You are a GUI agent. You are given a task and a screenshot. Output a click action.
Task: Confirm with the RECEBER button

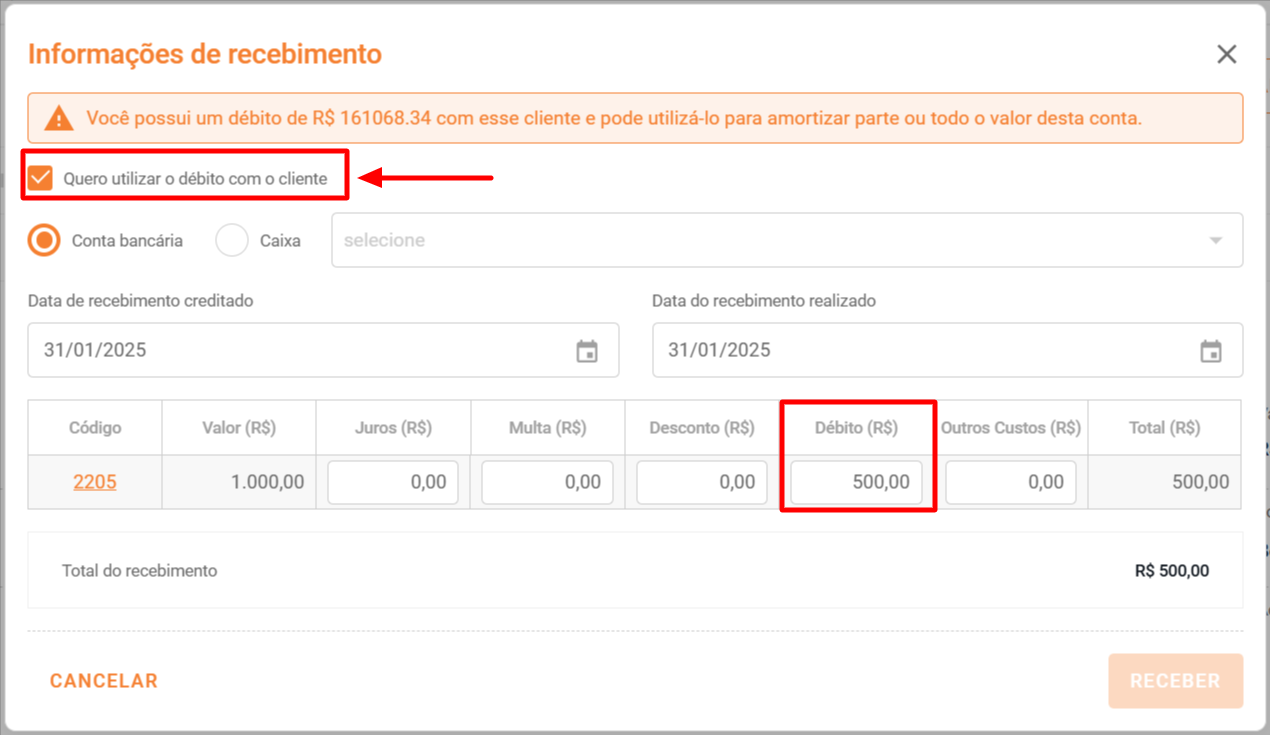(1175, 681)
